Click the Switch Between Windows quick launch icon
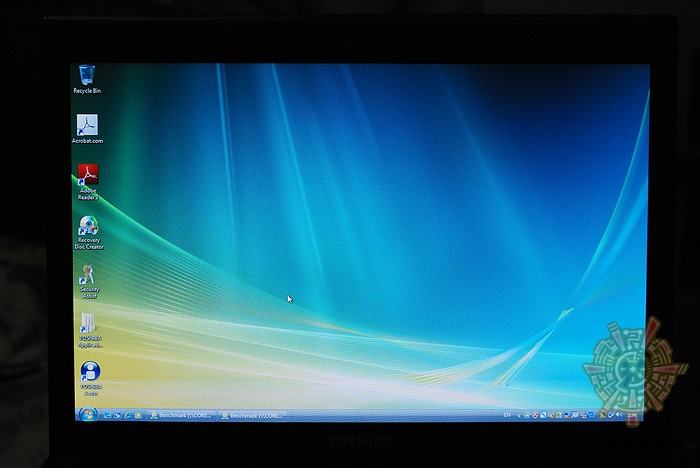The height and width of the screenshot is (468, 700). click(x=118, y=415)
